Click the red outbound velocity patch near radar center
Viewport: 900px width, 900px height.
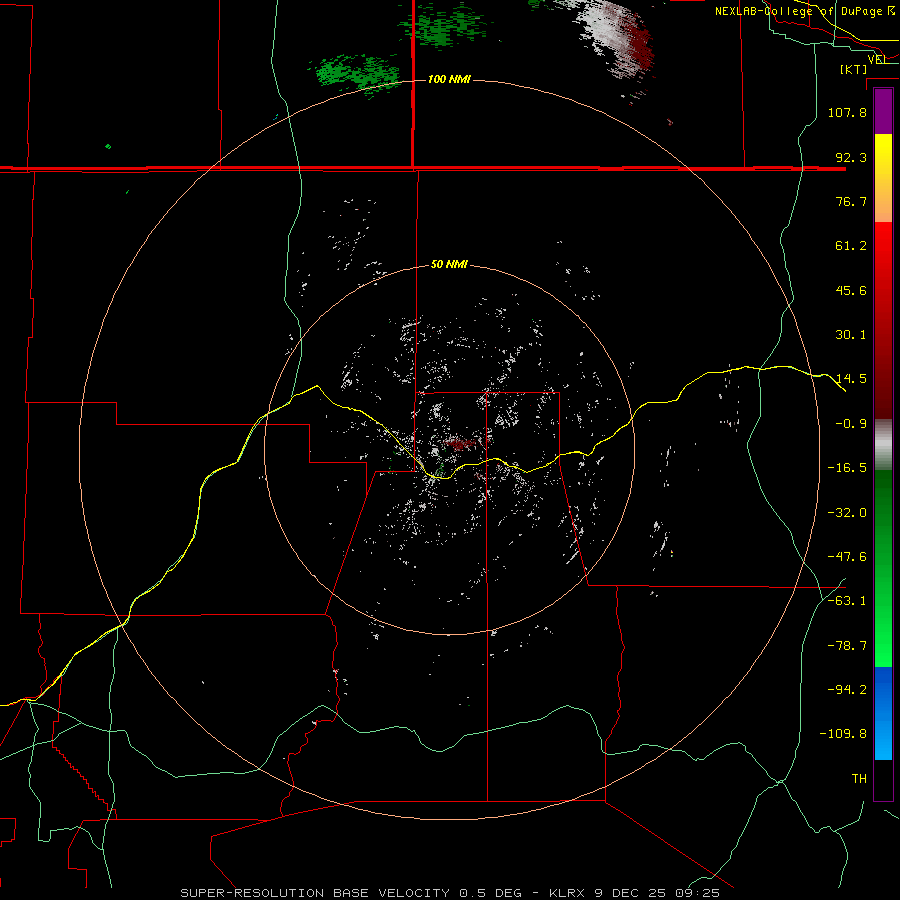tap(461, 444)
